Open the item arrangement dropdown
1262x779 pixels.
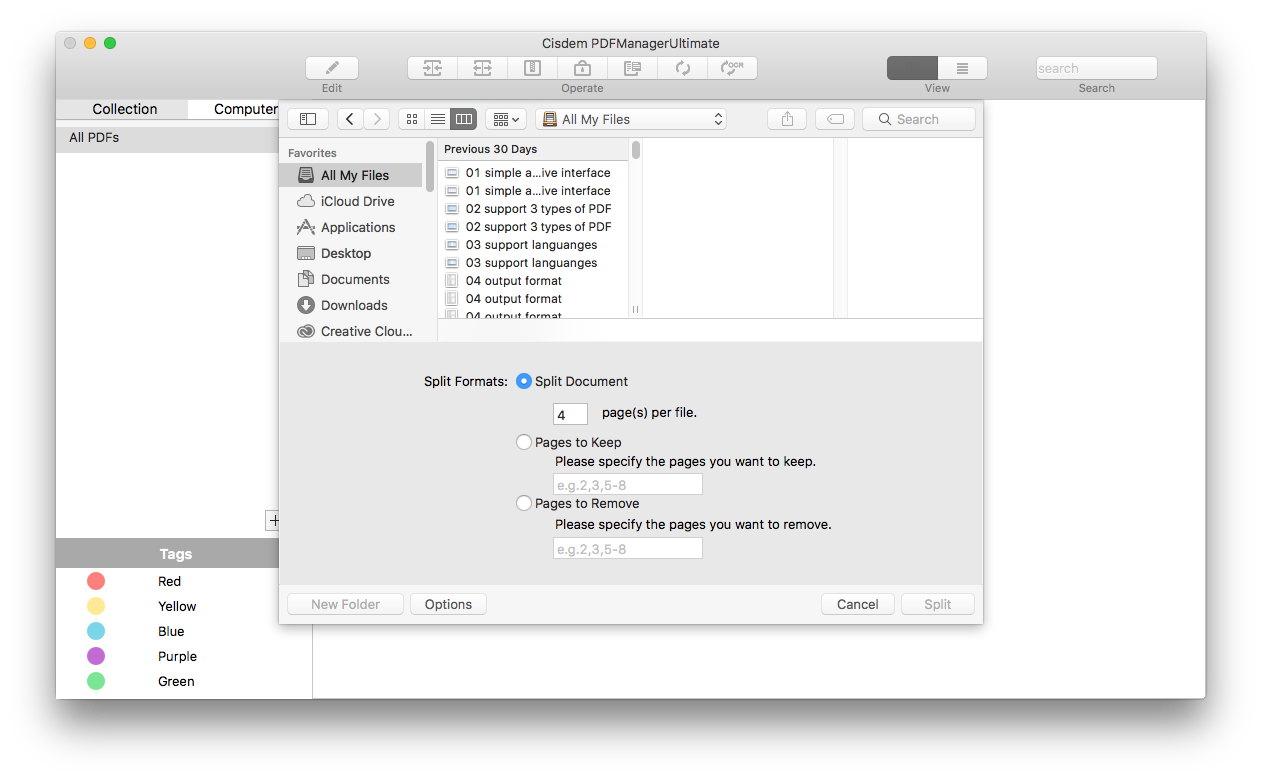coord(506,119)
